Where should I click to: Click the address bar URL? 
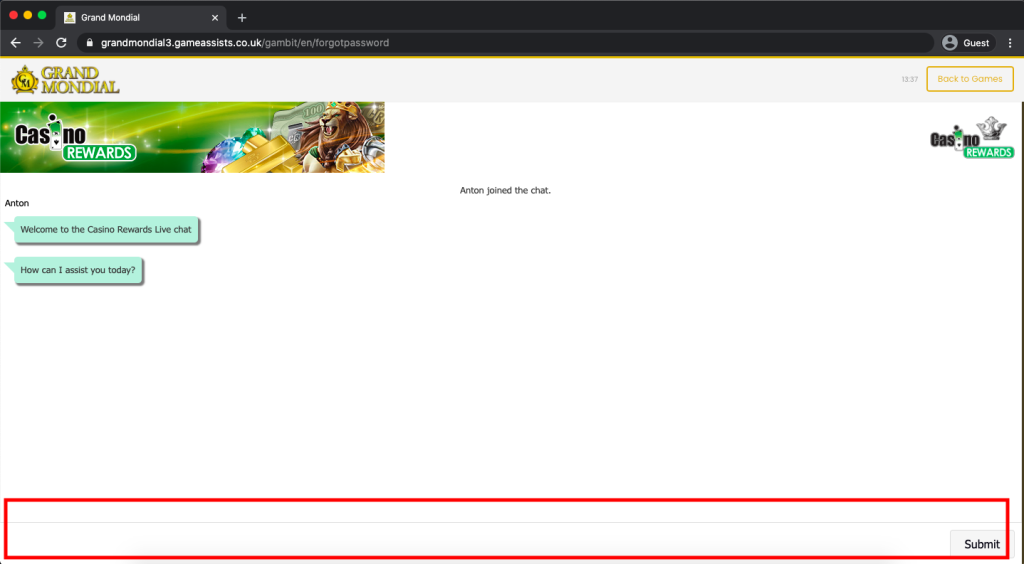tap(245, 43)
